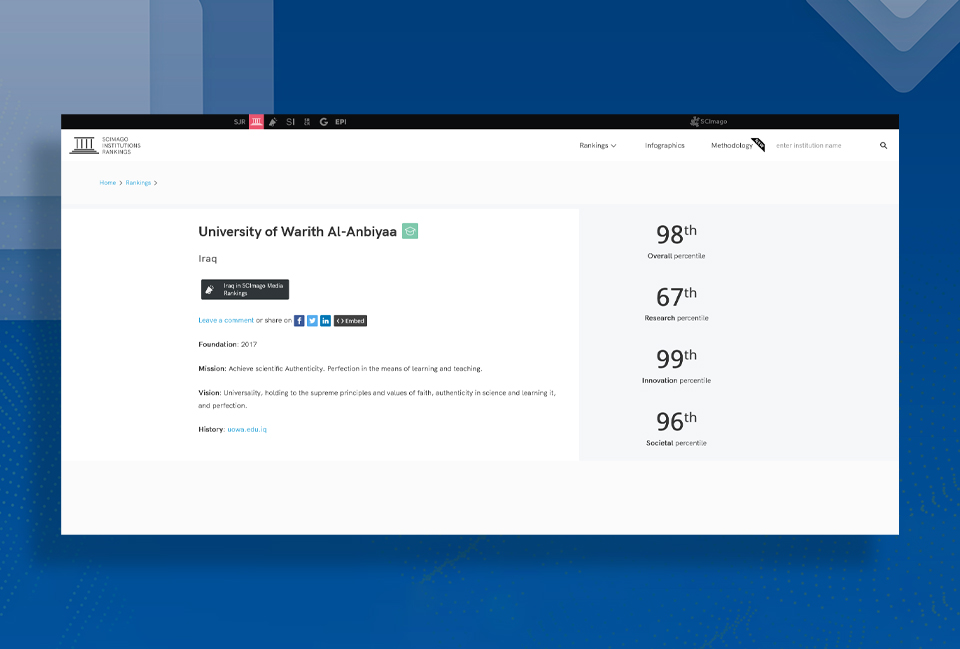Open the Scimago Institutions Rankings logo

point(105,145)
